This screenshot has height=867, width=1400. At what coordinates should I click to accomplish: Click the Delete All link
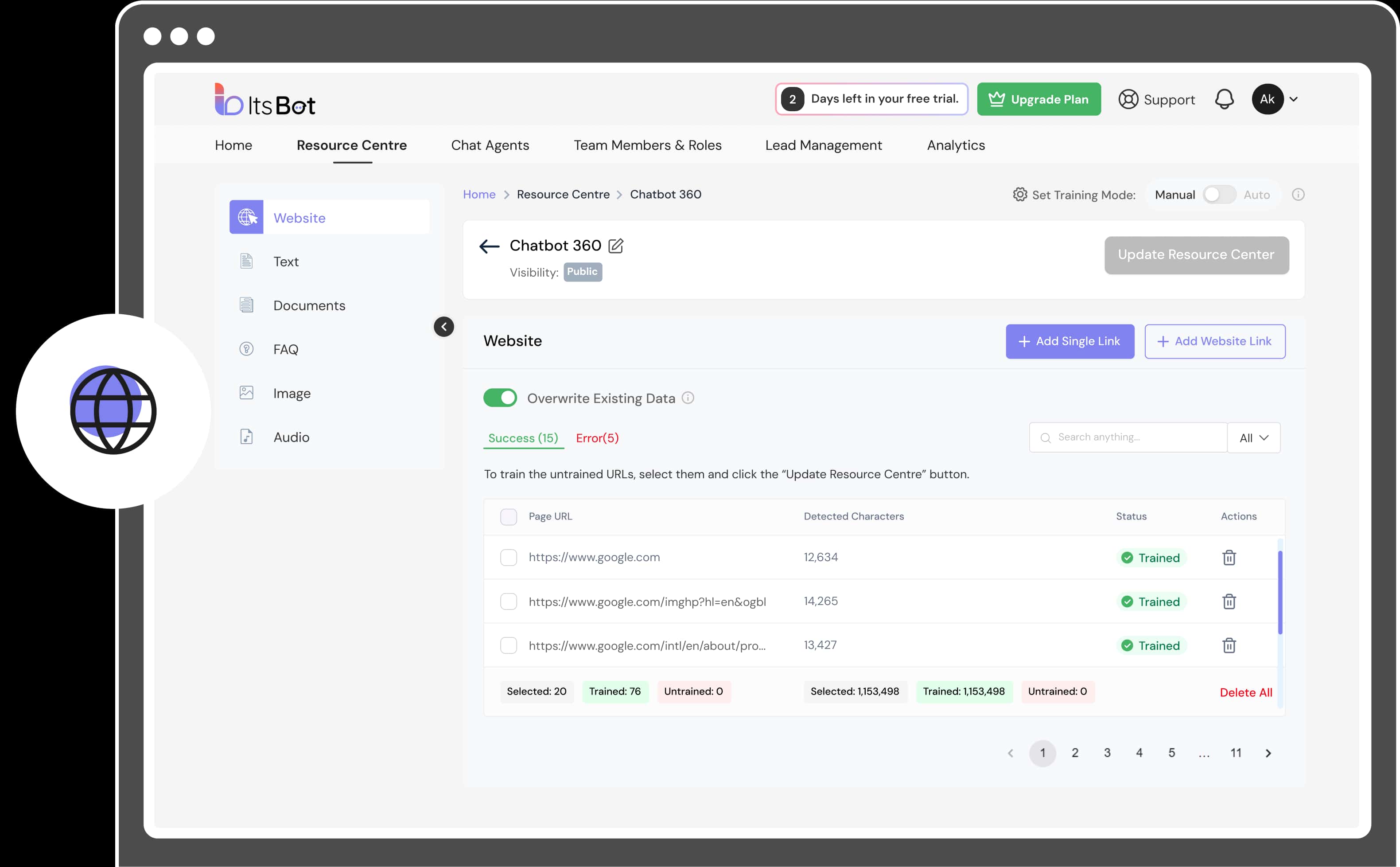click(x=1245, y=692)
